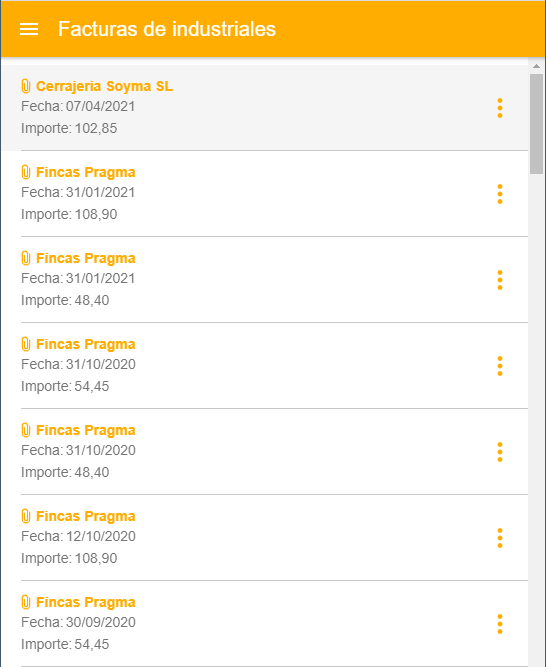This screenshot has height=667, width=546.
Task: Select Fincas Pragma title dated 31/10/2020 importe 54,45
Action: (85, 344)
